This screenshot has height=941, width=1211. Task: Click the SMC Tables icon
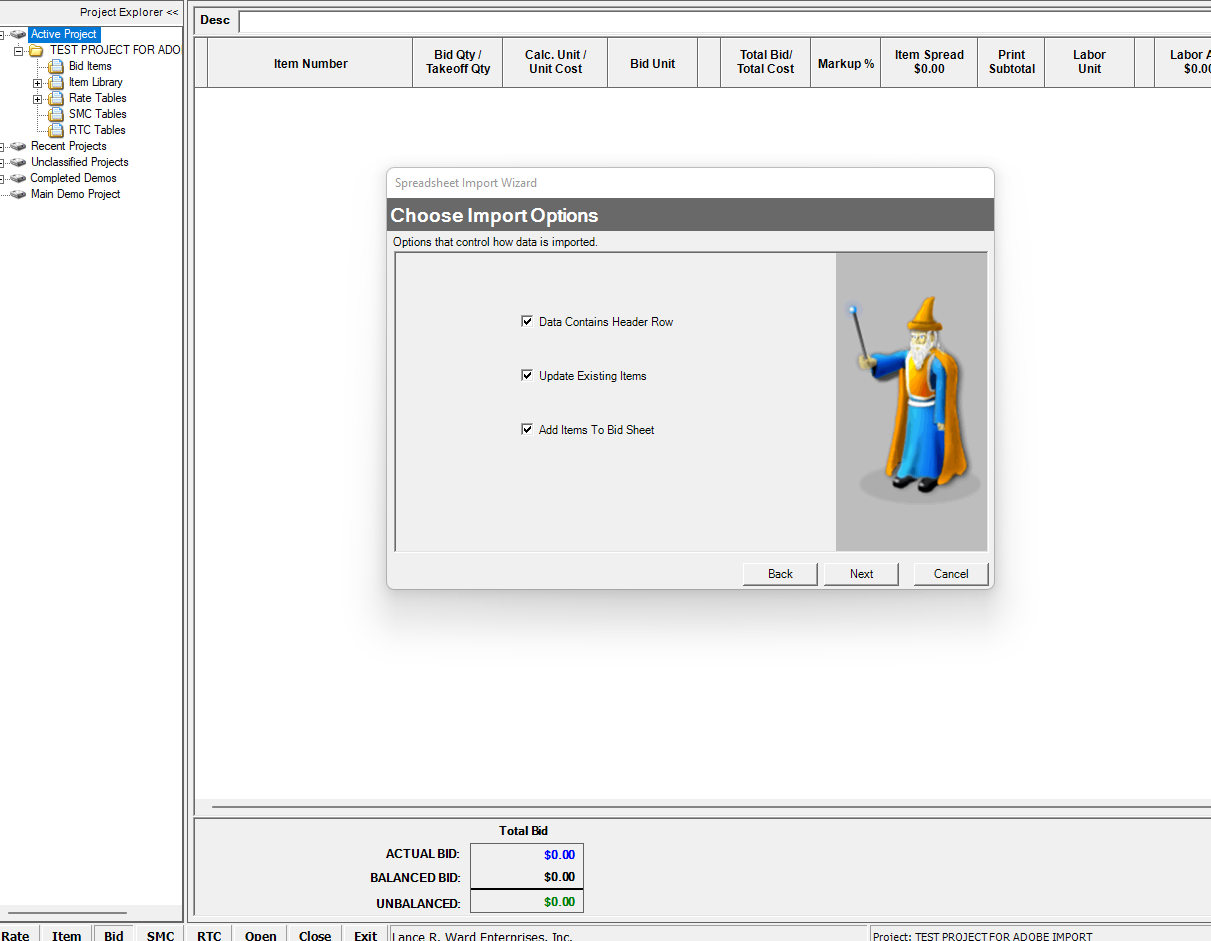coord(56,114)
